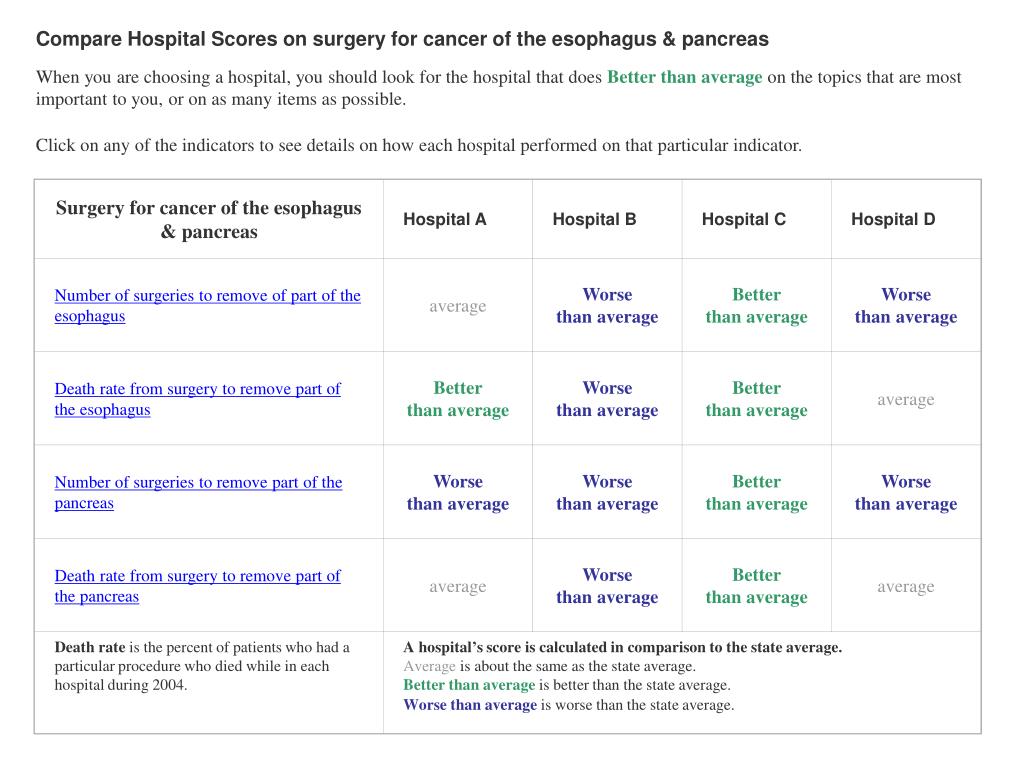This screenshot has height=768, width=1024.
Task: Click the Hospital C column header
Action: click(744, 219)
